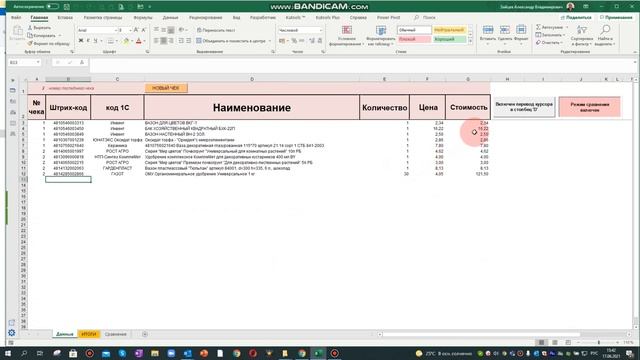640x360 pixels.
Task: Switch to the Formulas (Формулы) tab
Action: click(x=143, y=18)
